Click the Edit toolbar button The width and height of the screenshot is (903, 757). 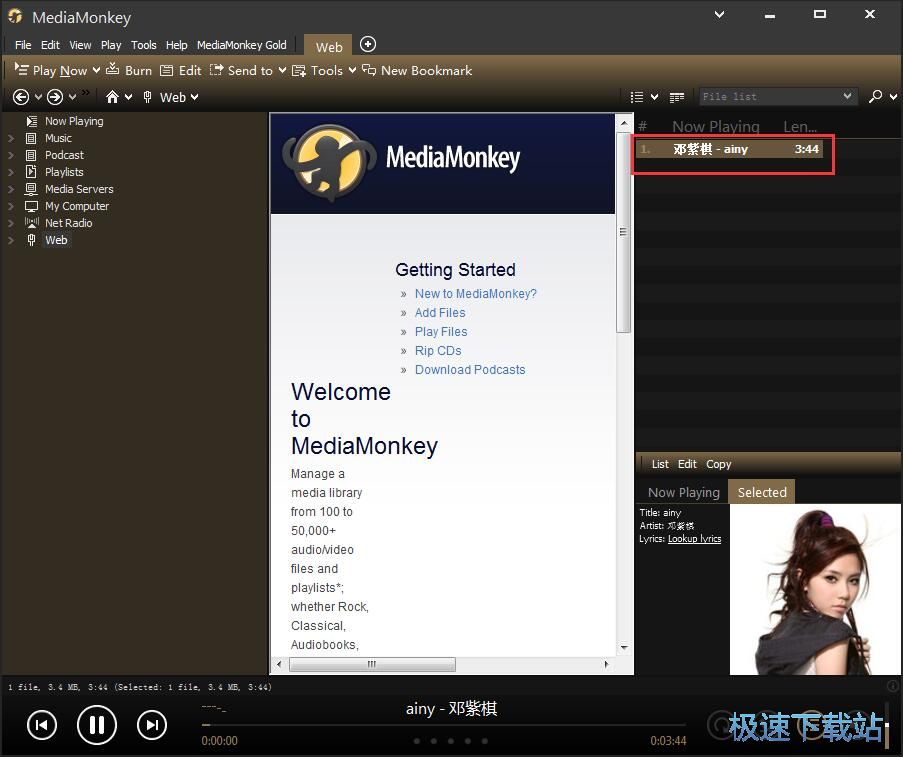[181, 70]
